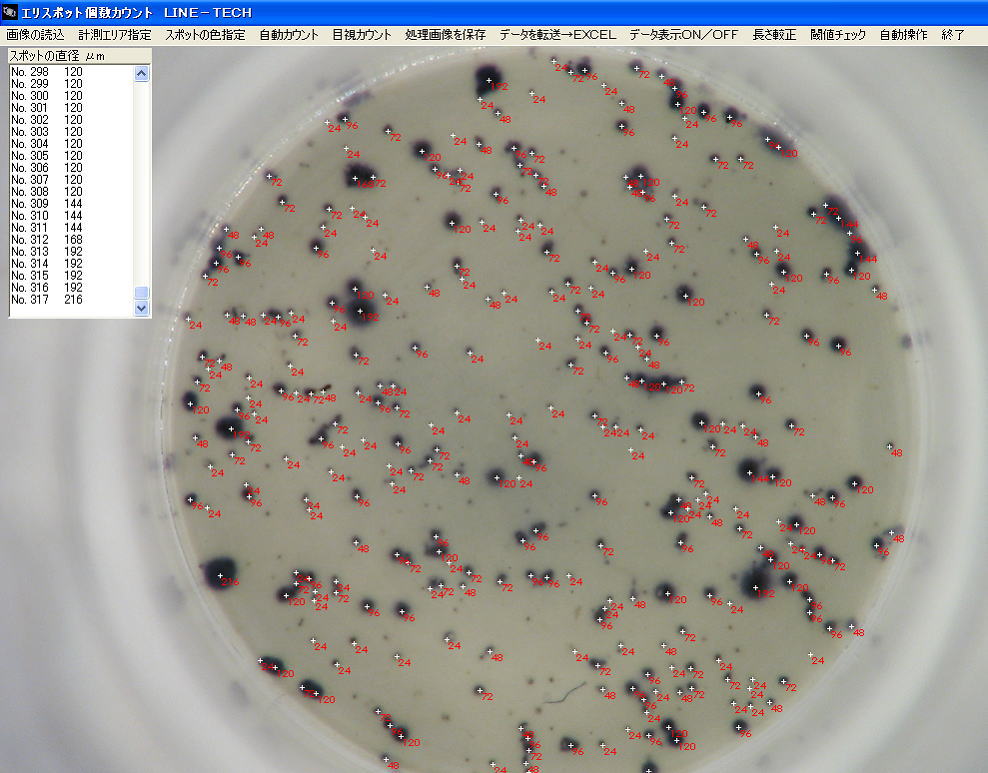Toggle データ表示ON/OFF
Screen dimensions: 988x773
tap(684, 34)
